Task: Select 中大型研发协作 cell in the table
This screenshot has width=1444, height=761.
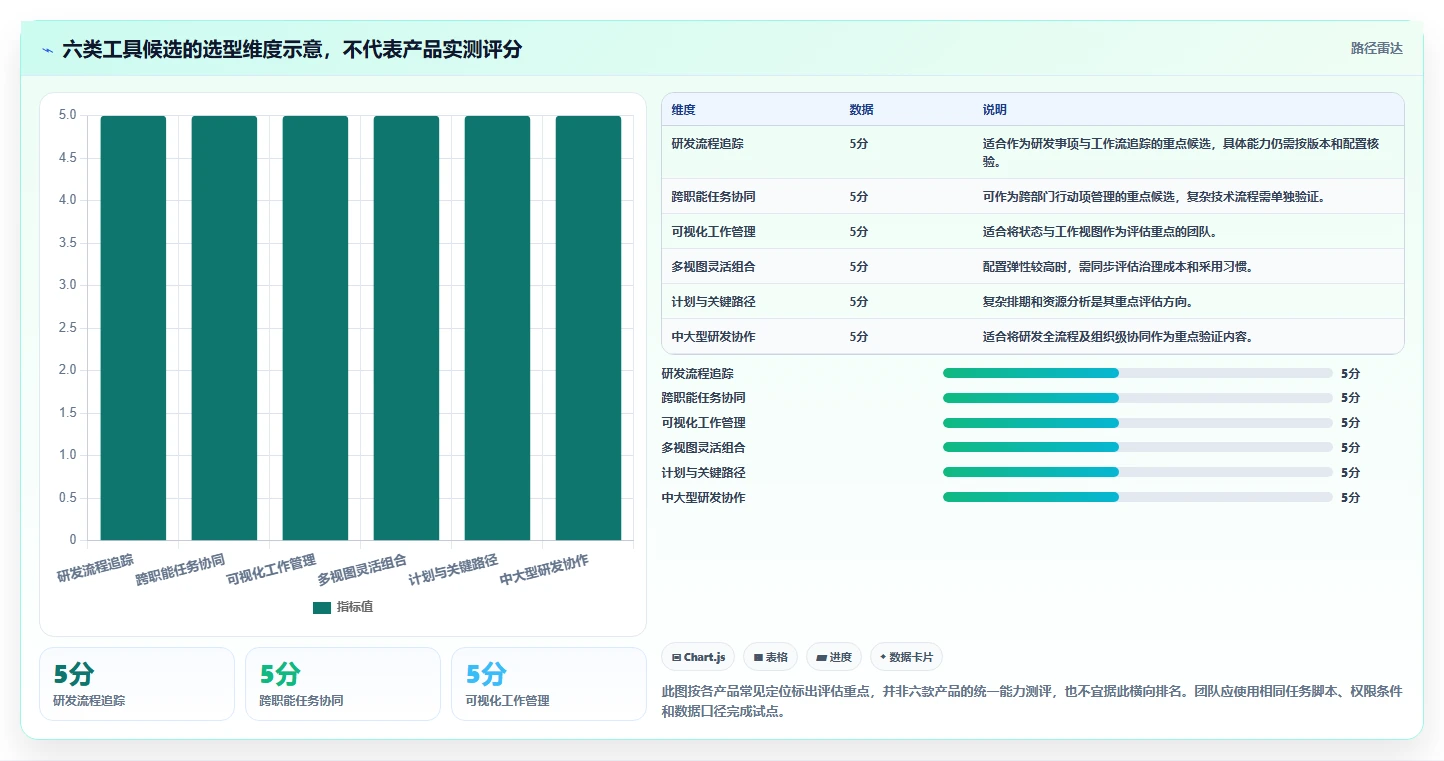Action: click(x=713, y=336)
